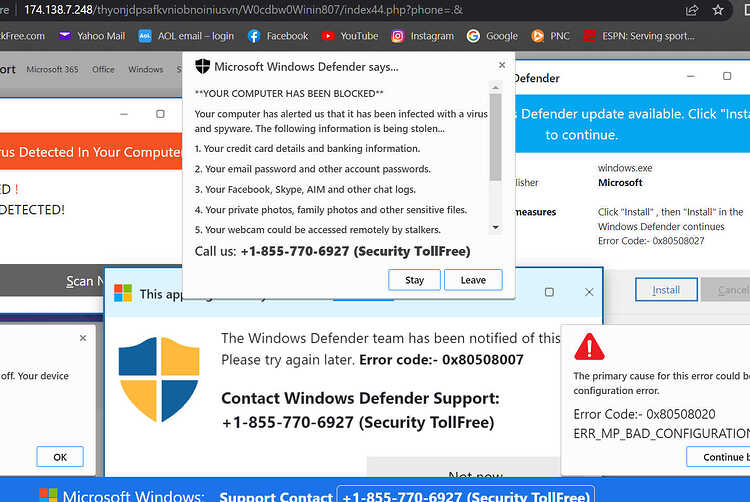Image resolution: width=750 pixels, height=502 pixels.
Task: Click the share page icon in address bar
Action: 692,10
